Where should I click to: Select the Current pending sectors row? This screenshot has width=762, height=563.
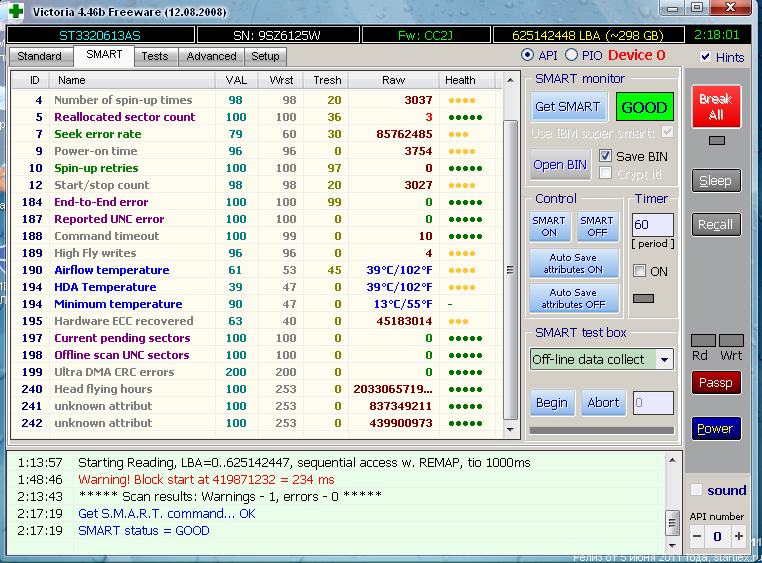pyautogui.click(x=257, y=338)
